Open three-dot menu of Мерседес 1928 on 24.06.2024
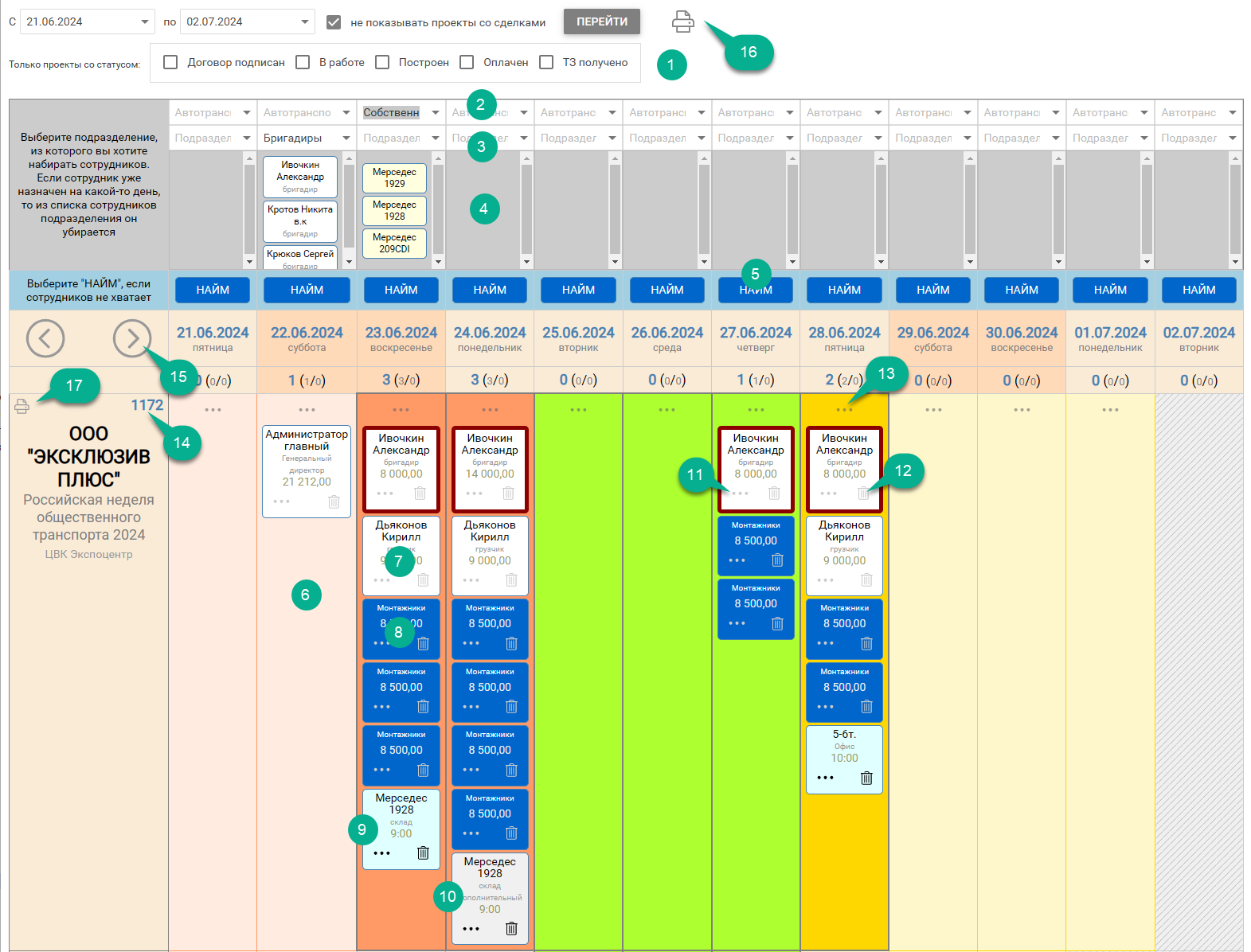 click(471, 929)
